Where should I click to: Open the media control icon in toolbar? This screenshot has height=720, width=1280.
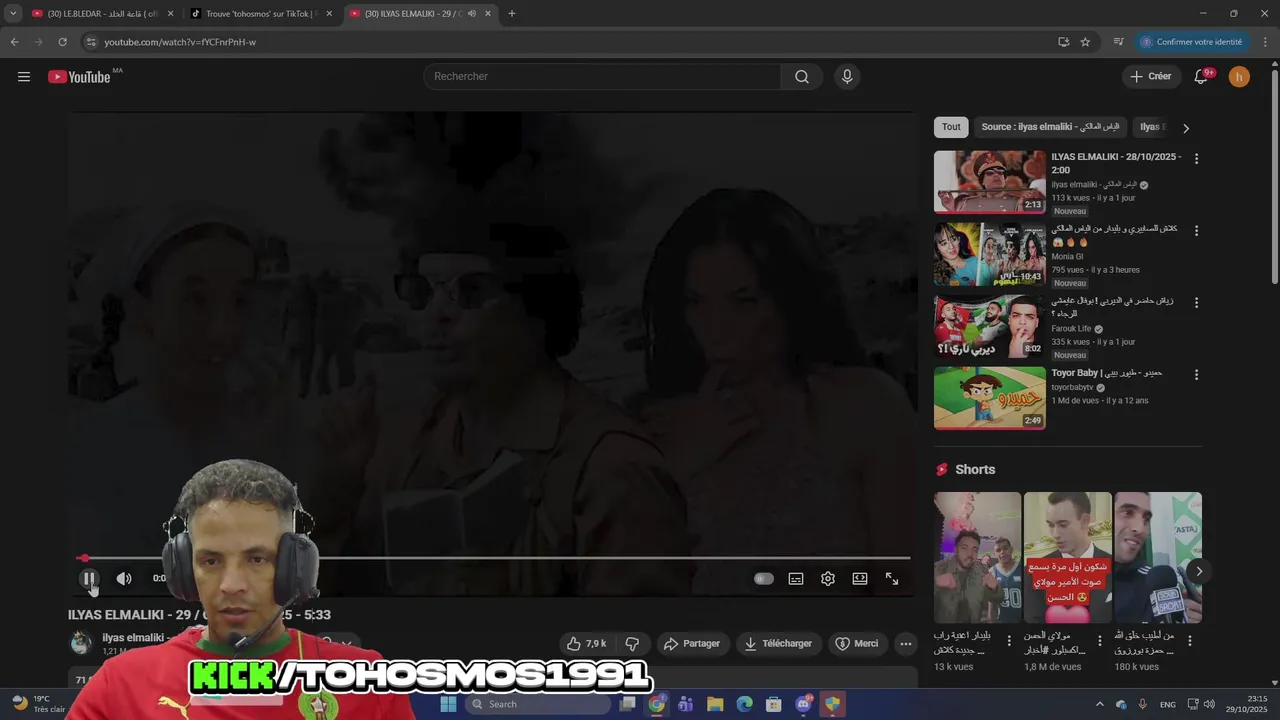[1119, 42]
